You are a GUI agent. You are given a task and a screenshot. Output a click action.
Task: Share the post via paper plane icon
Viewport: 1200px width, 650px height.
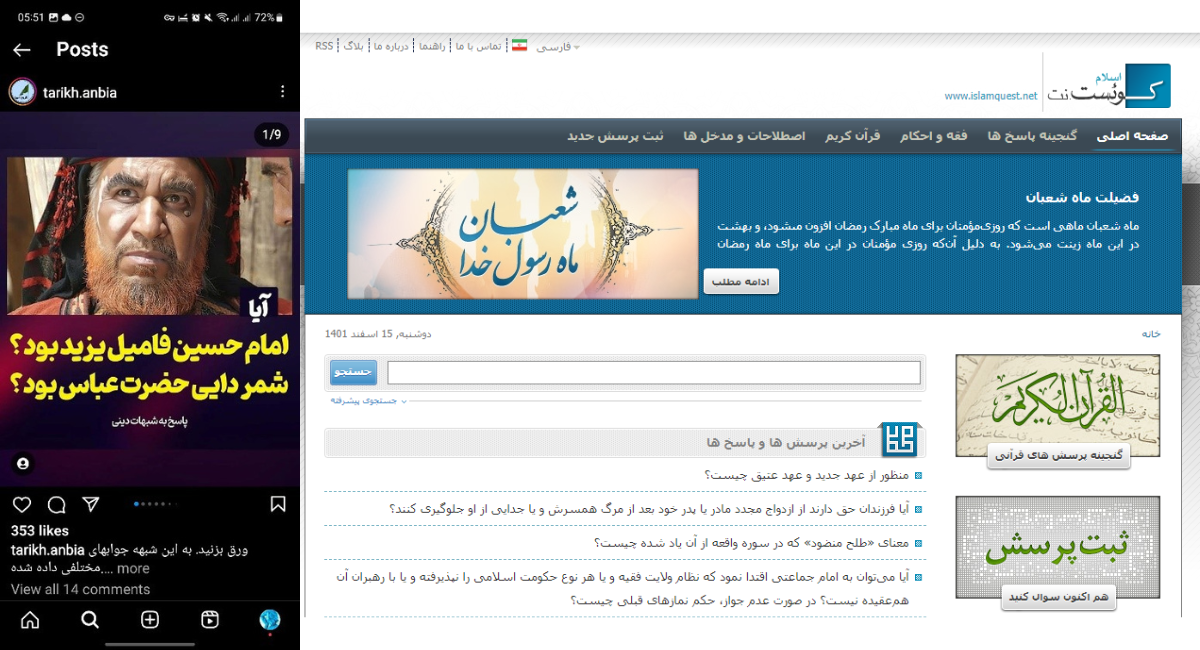pos(91,505)
